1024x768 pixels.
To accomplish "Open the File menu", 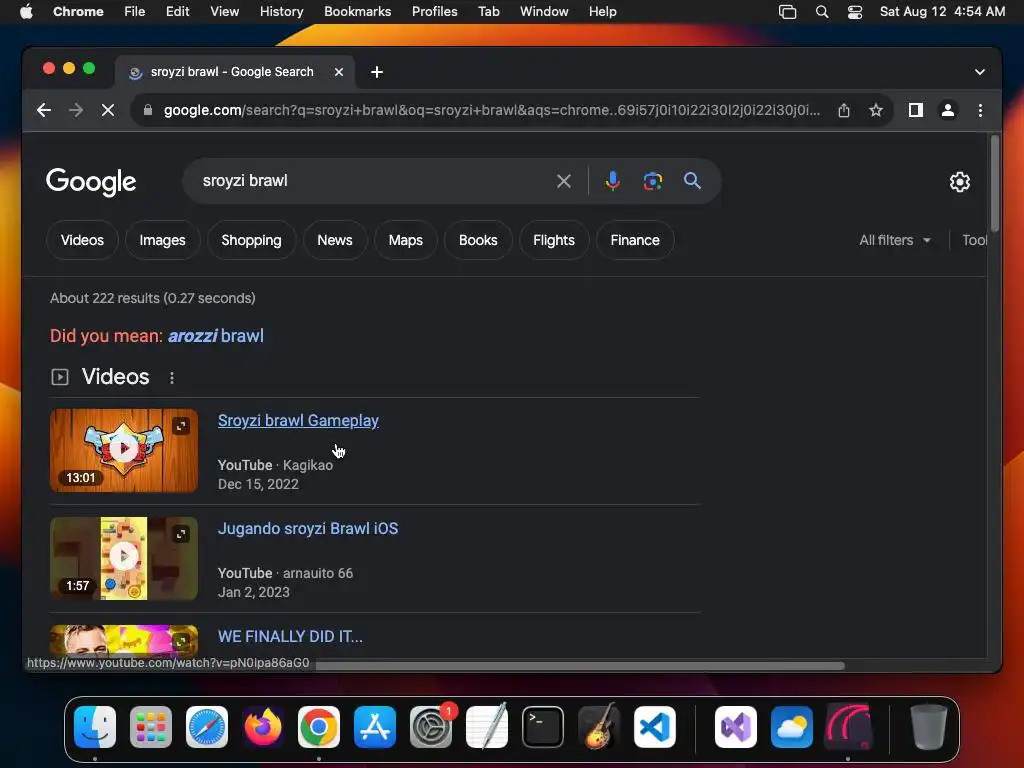I will click(135, 12).
